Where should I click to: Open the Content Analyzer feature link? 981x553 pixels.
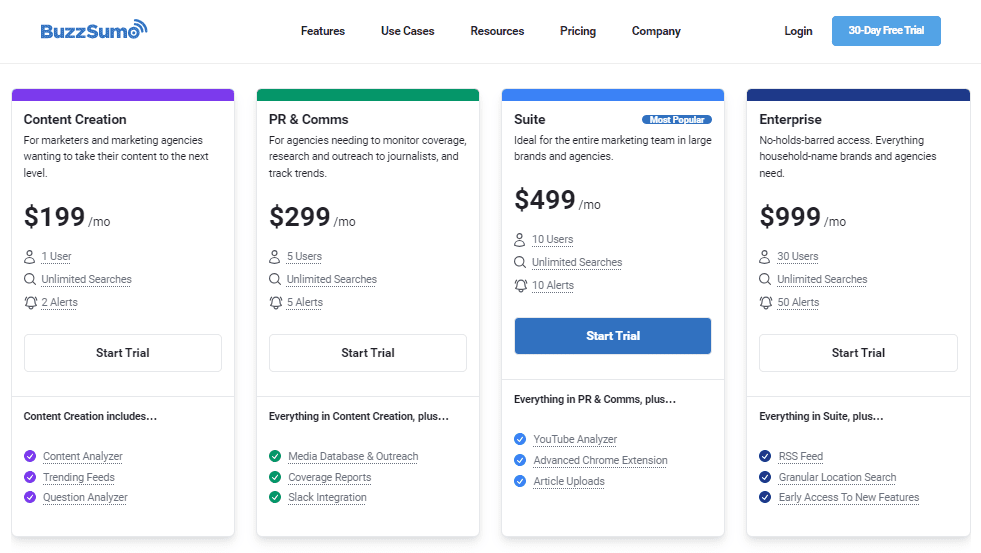point(83,456)
